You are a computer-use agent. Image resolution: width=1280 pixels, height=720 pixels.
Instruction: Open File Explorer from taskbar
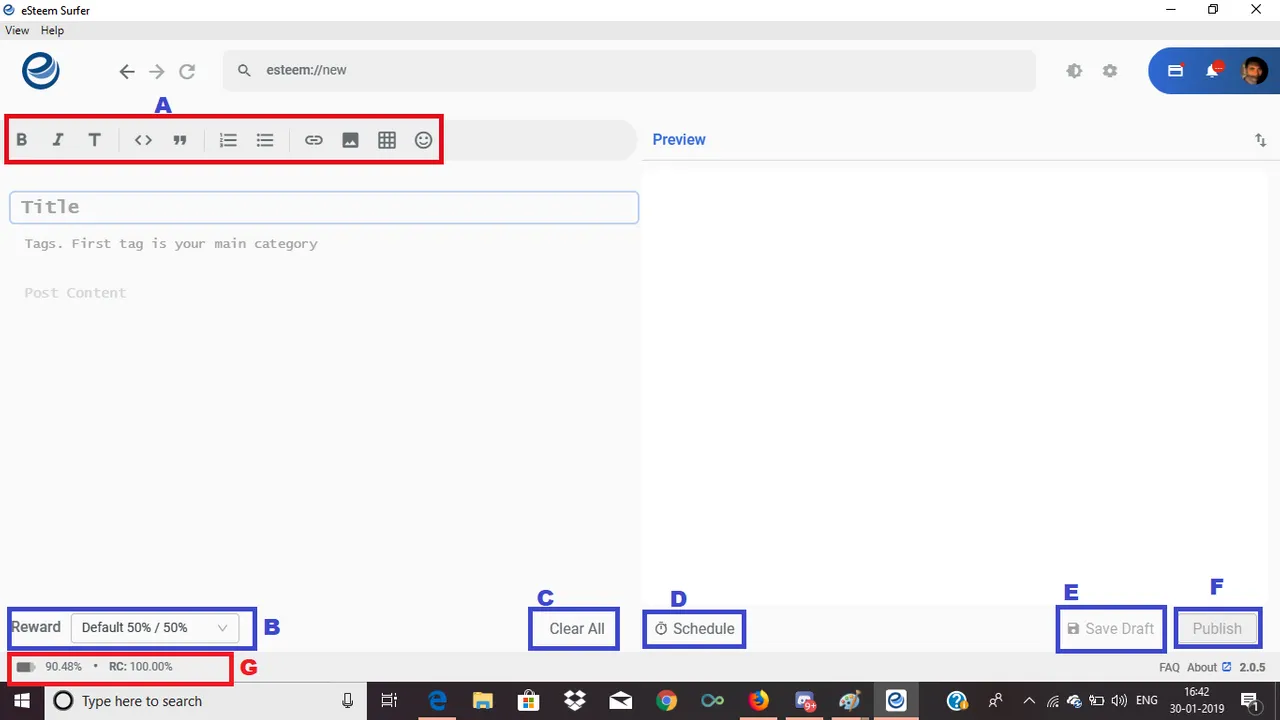pos(483,701)
